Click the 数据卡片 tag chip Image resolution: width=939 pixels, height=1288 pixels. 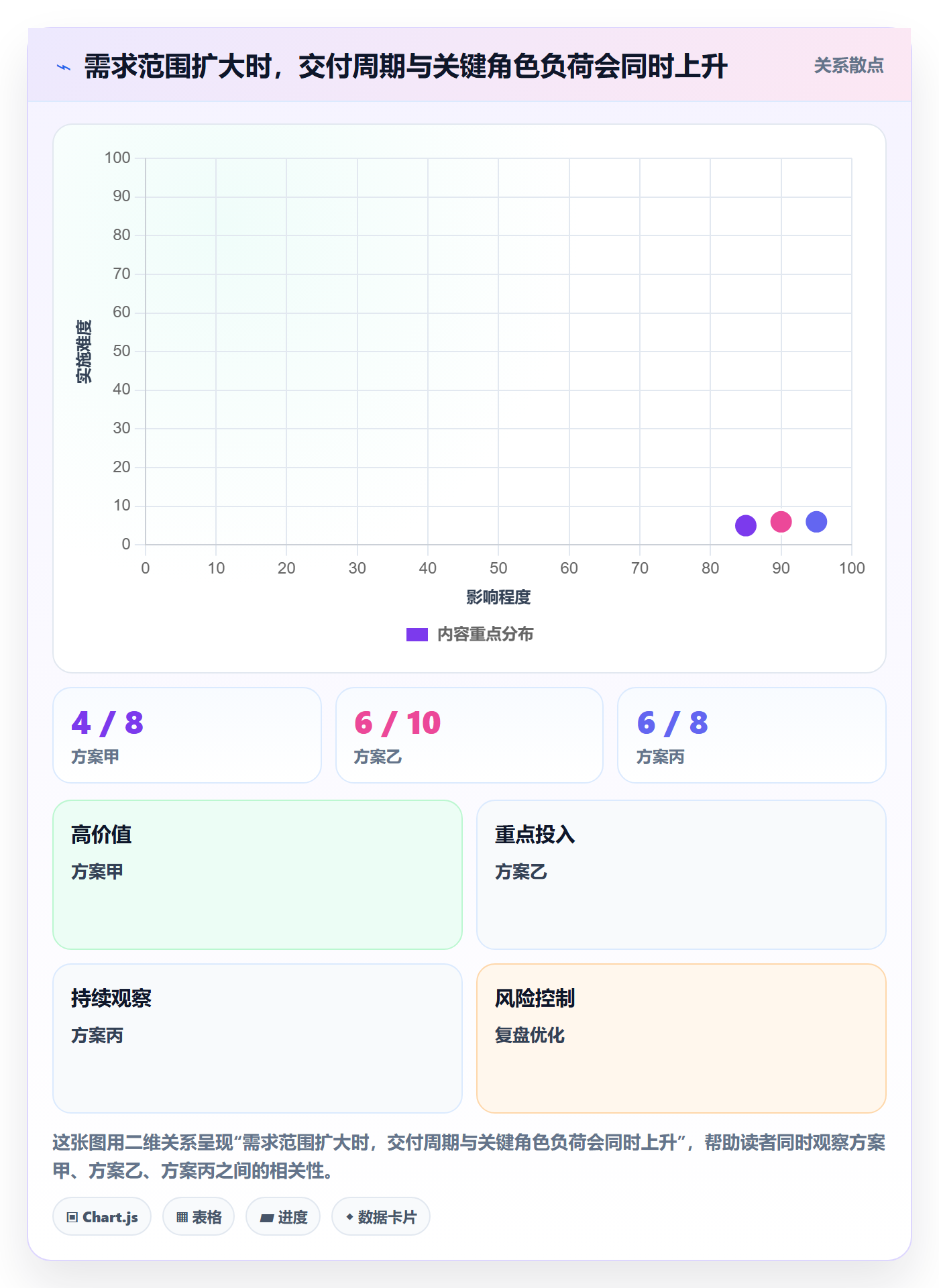[381, 1216]
